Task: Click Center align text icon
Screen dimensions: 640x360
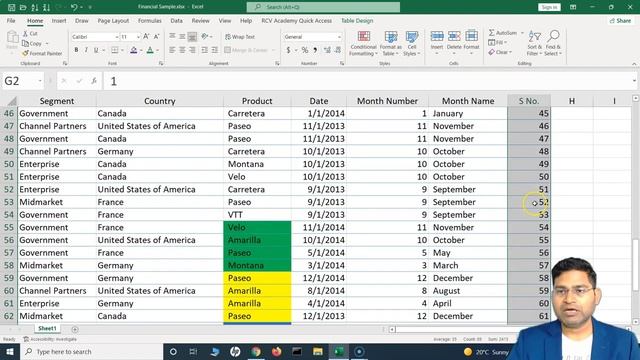Action: point(182,50)
